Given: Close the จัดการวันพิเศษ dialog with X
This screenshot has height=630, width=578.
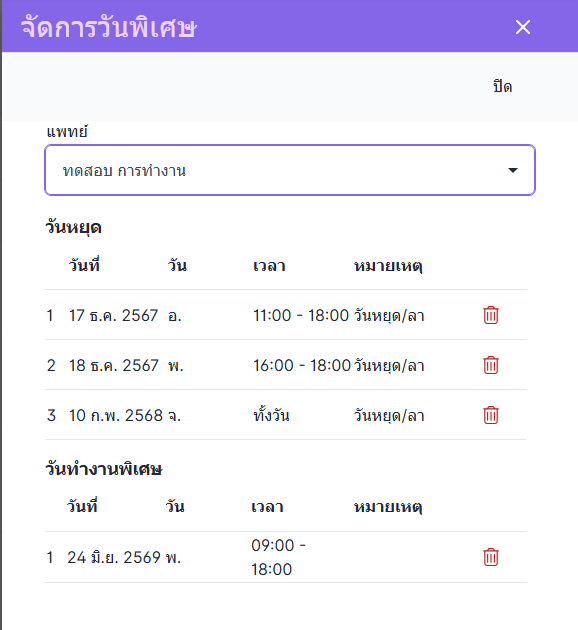Looking at the screenshot, I should point(523,27).
